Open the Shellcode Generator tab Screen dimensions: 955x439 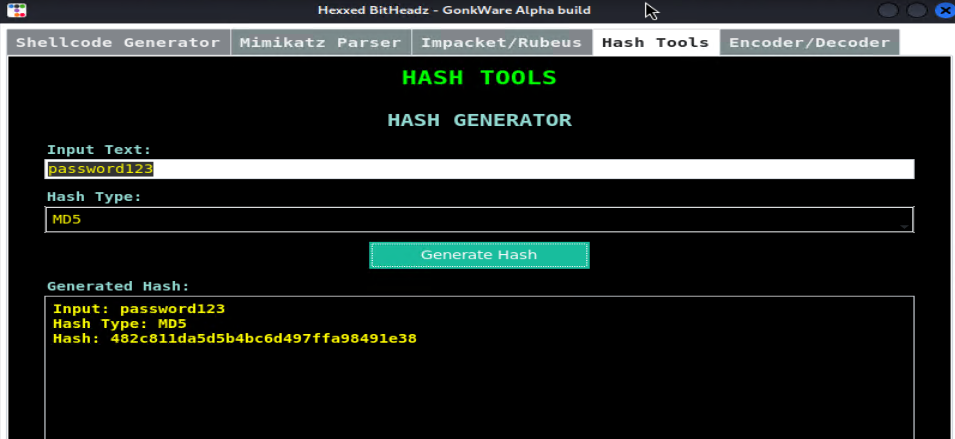[x=118, y=43]
